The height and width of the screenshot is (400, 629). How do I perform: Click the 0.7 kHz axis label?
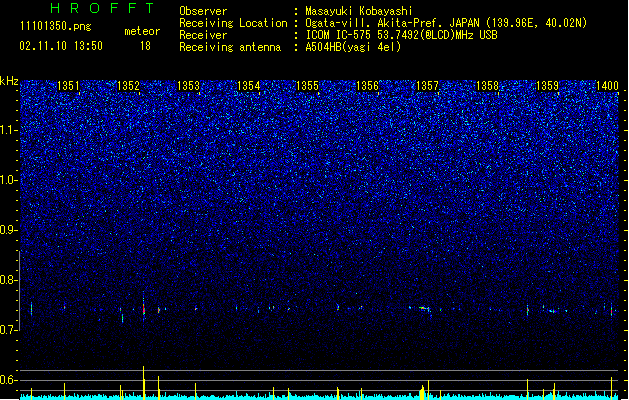(x=9, y=330)
